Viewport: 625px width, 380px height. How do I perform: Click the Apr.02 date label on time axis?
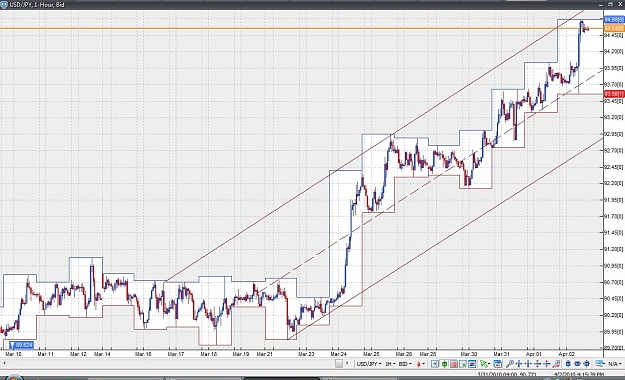pyautogui.click(x=566, y=354)
